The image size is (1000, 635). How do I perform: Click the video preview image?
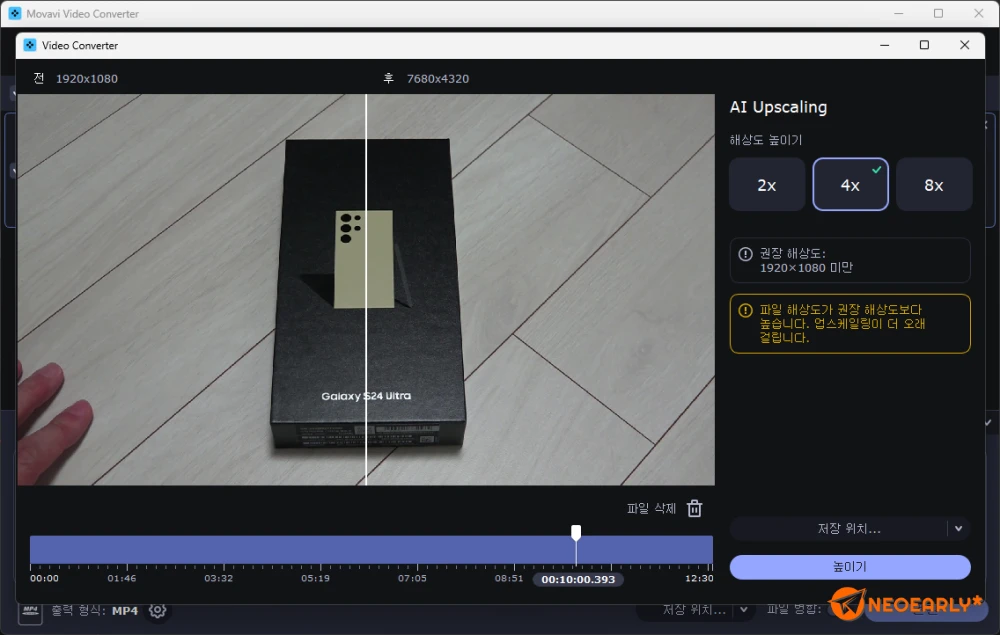[x=366, y=289]
